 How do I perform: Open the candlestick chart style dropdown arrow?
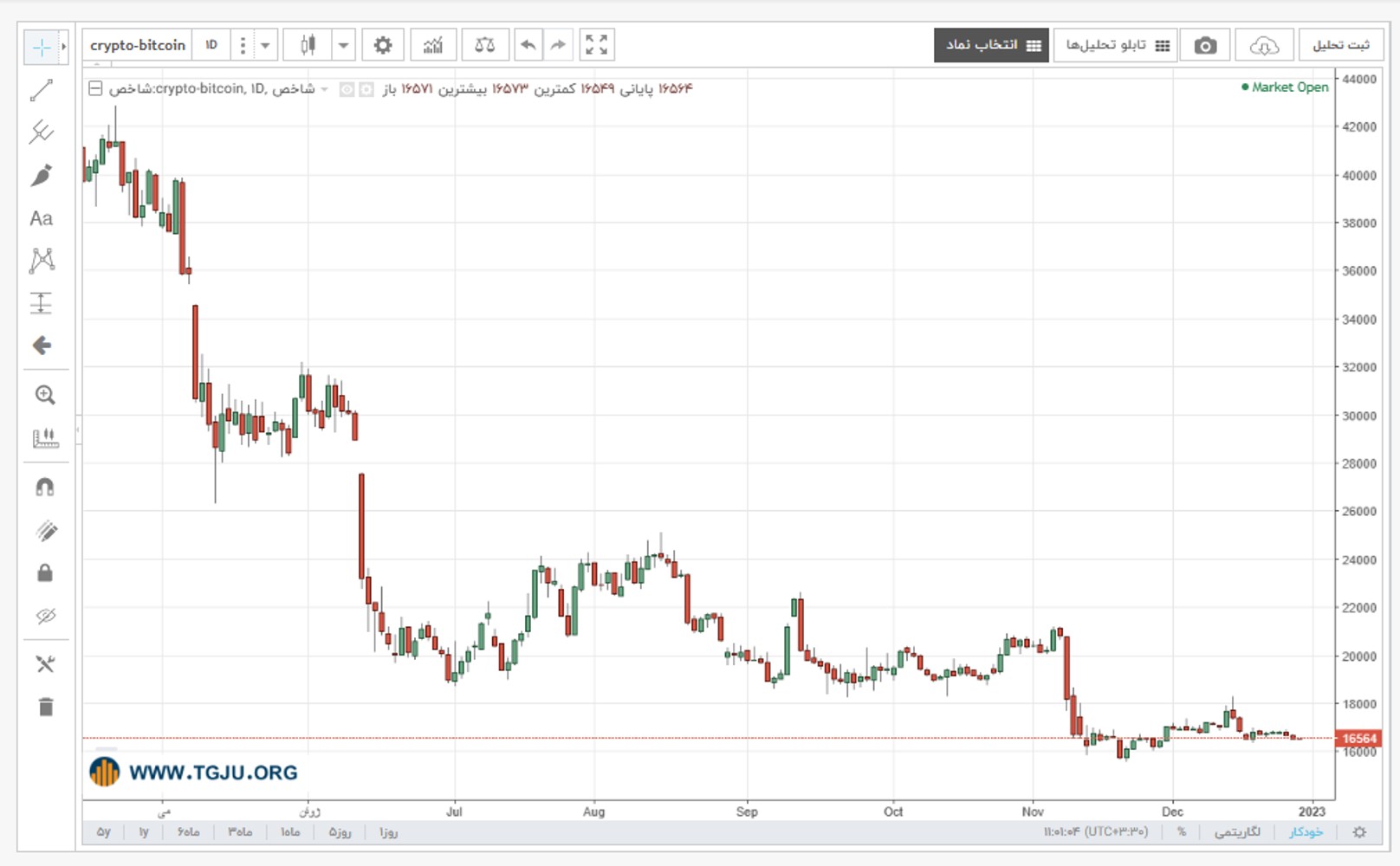pos(343,45)
